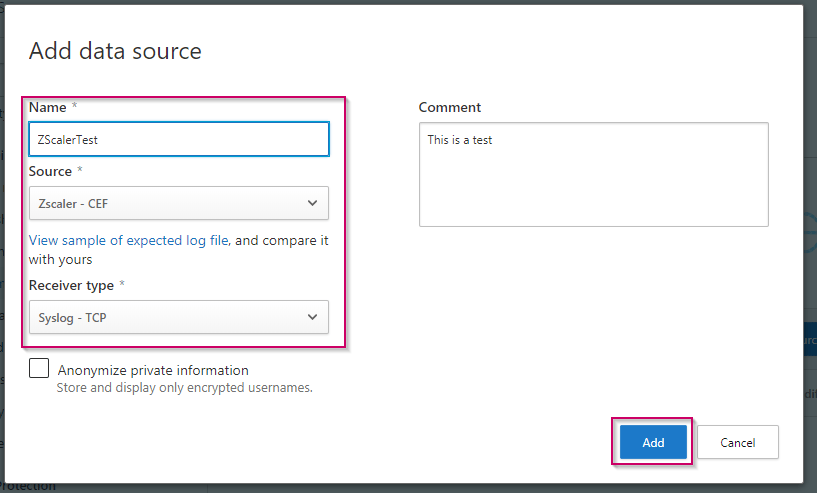
Task: Click the 'with yours' text under the link
Action: (x=61, y=259)
